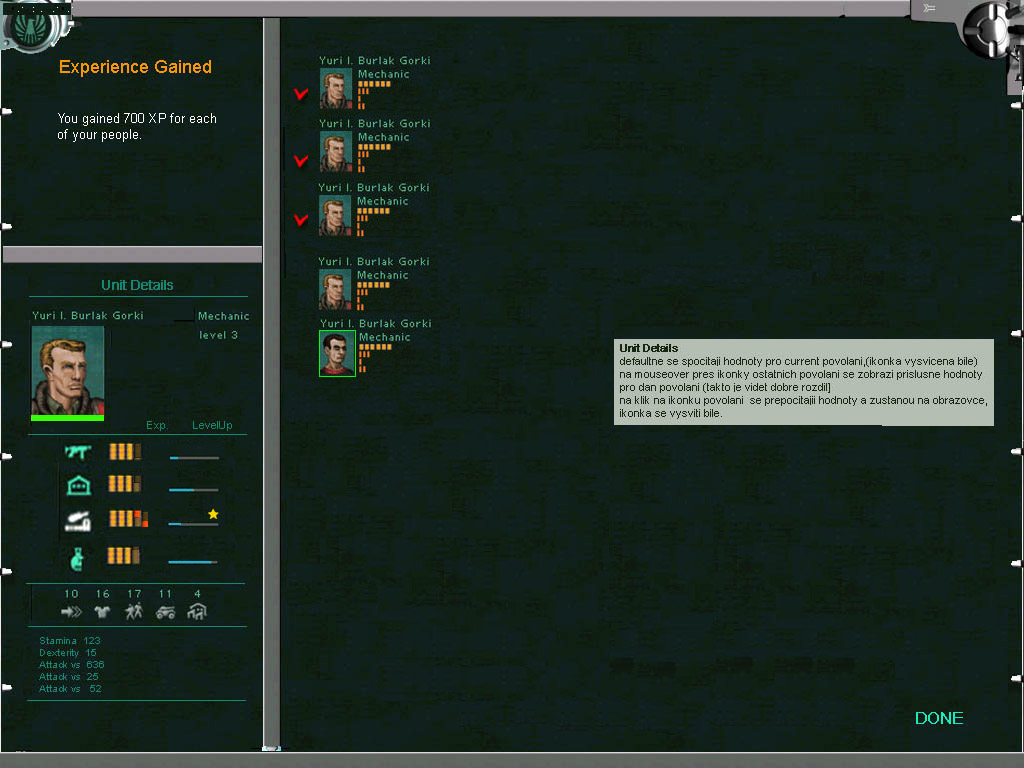
Task: Select the dark-haired Mechanic portrait with green border
Action: (x=337, y=353)
